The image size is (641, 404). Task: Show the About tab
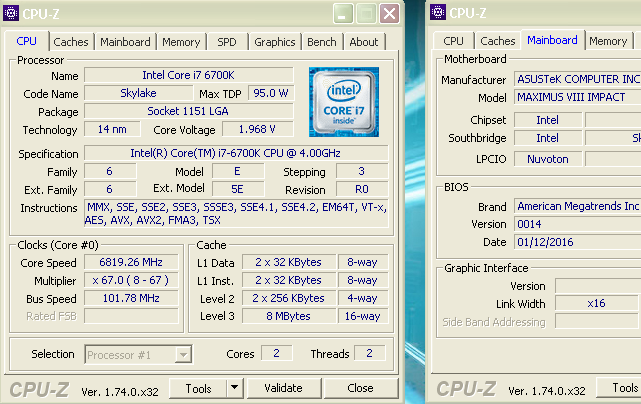click(x=364, y=42)
